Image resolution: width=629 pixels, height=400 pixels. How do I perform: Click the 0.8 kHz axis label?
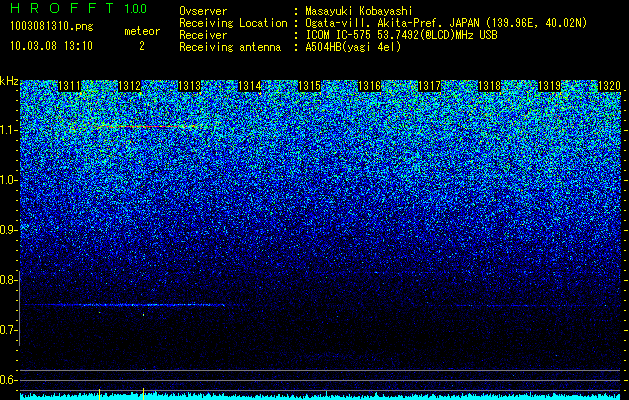(x=8, y=280)
